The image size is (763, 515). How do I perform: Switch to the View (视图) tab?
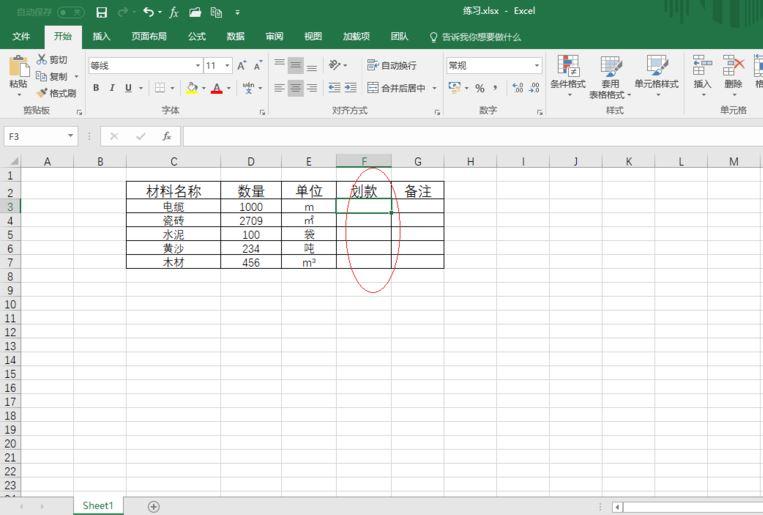(x=313, y=37)
